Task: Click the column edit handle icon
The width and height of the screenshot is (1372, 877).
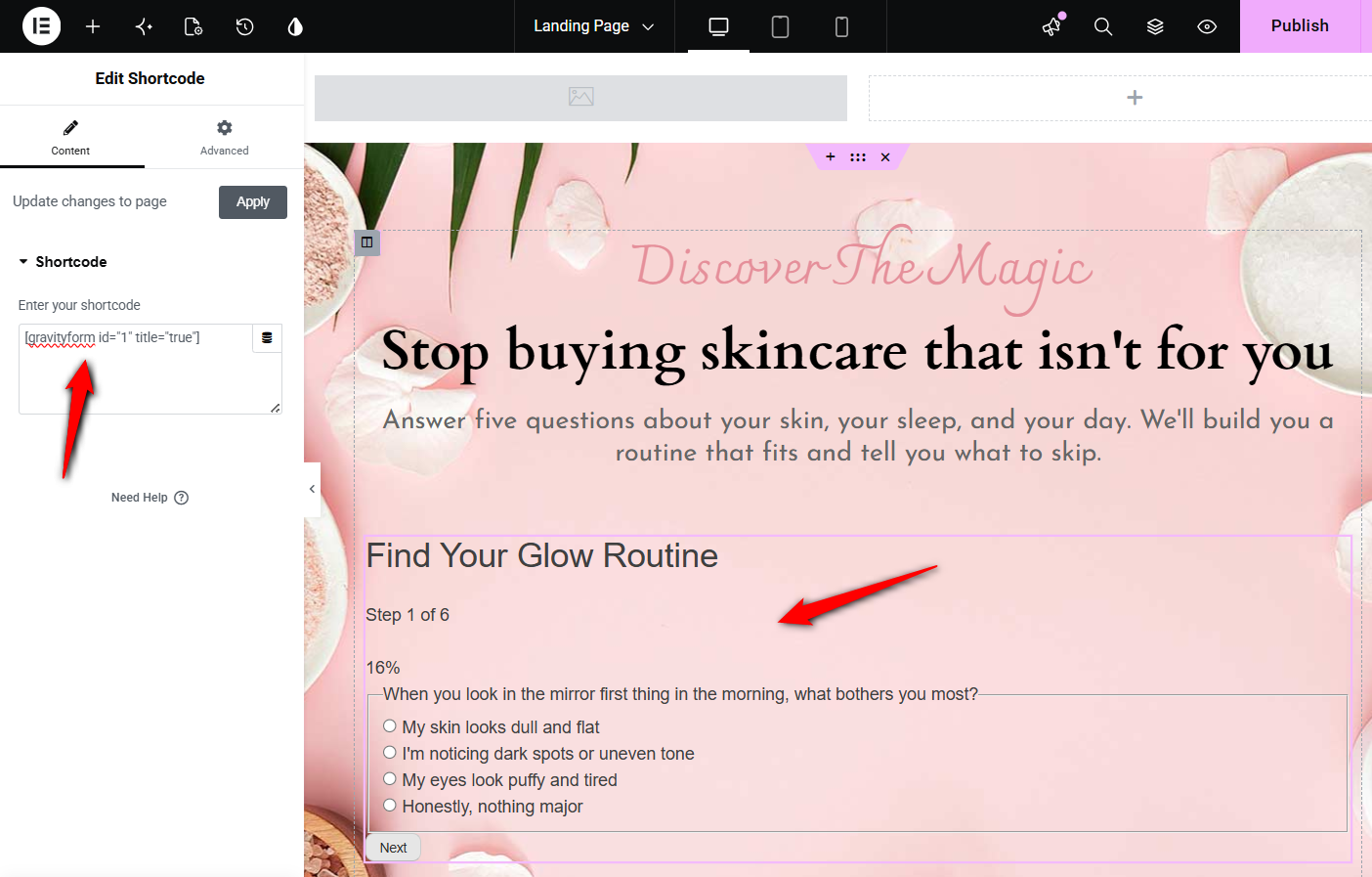Action: coord(367,242)
